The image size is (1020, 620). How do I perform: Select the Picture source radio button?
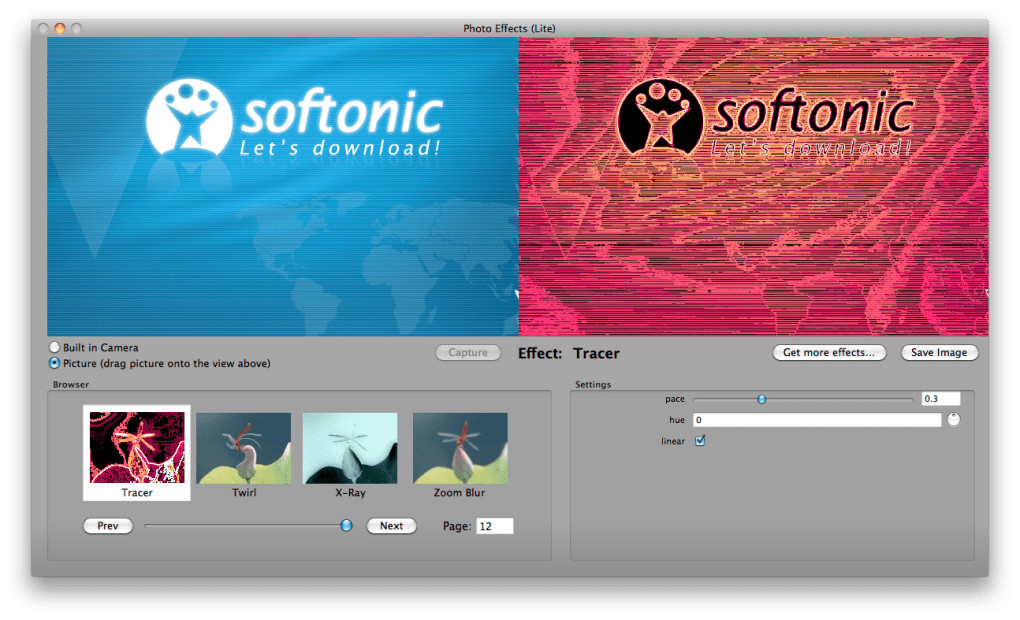[x=55, y=363]
